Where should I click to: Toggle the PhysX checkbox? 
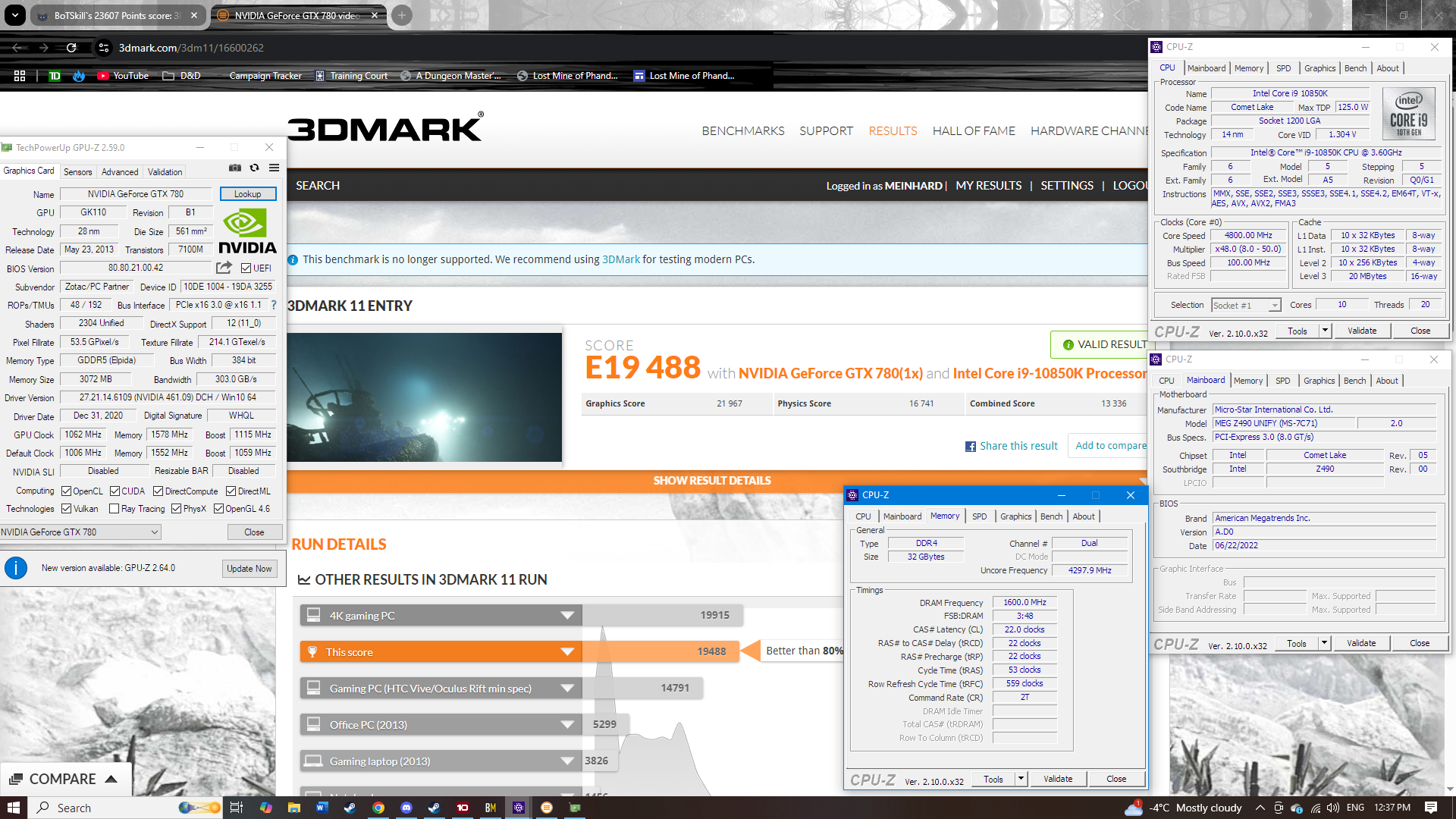click(x=176, y=509)
